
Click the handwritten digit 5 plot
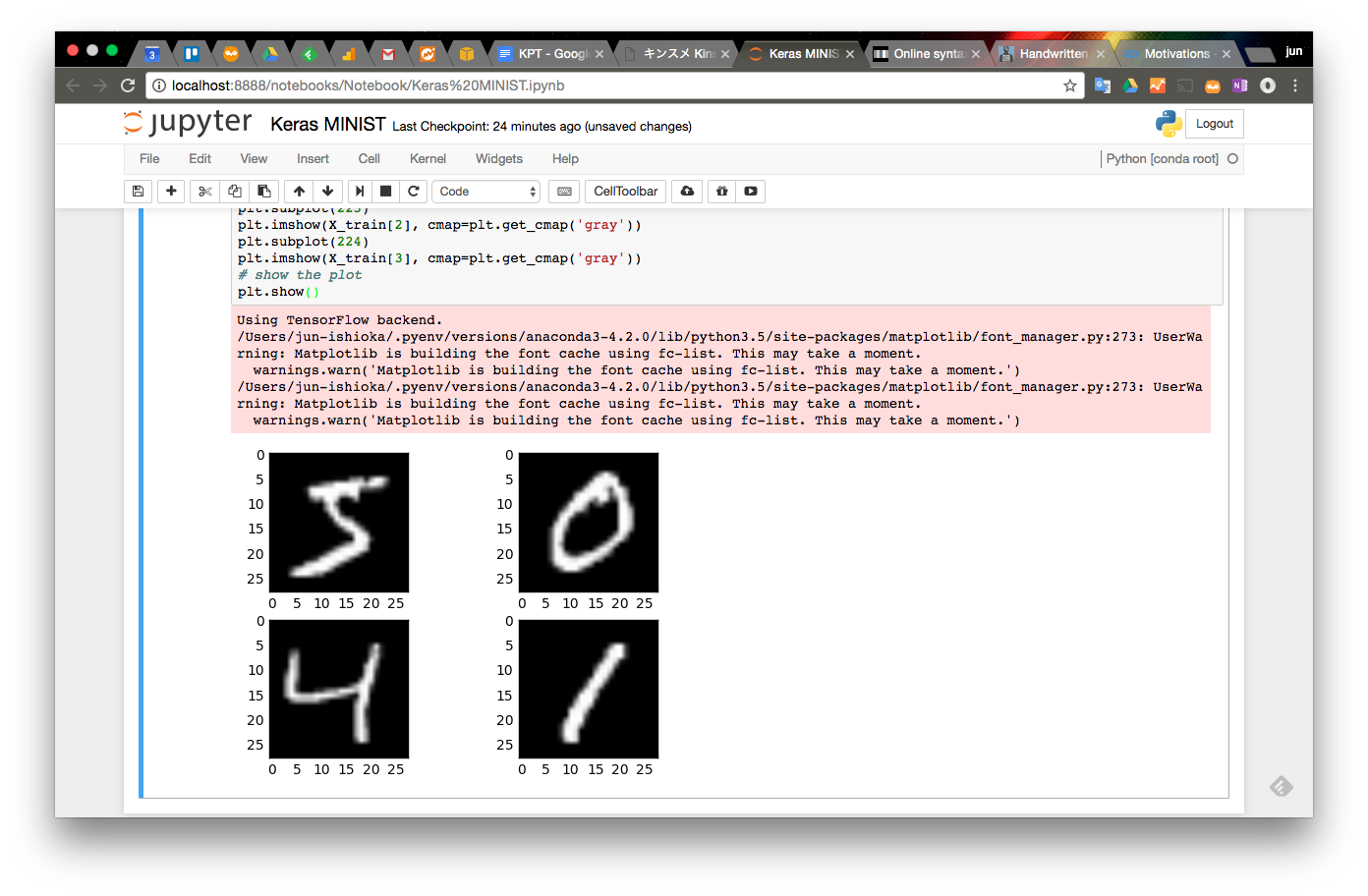pyautogui.click(x=339, y=523)
